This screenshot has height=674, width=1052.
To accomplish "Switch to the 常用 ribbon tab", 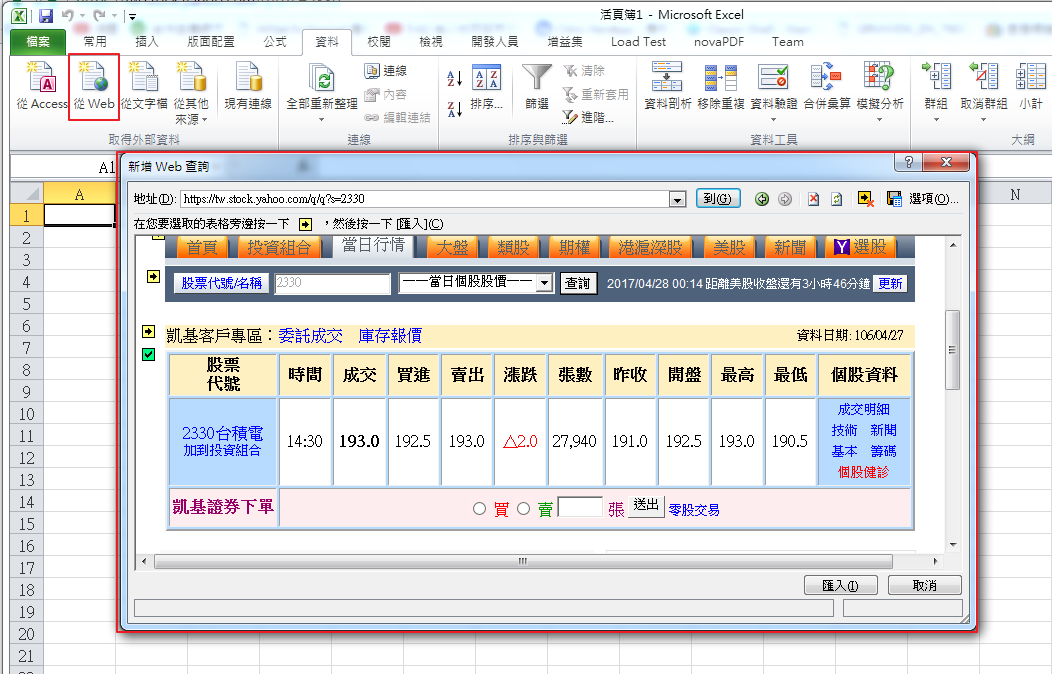I will coord(95,42).
